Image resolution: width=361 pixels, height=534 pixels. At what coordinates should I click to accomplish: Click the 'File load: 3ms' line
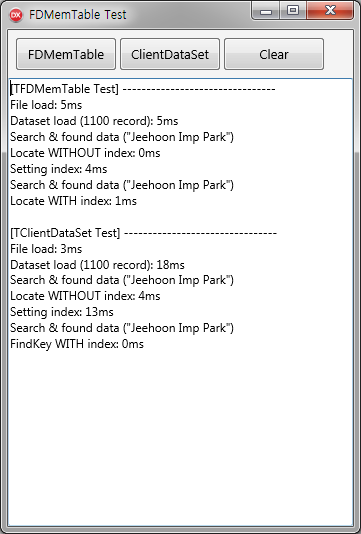(46, 249)
